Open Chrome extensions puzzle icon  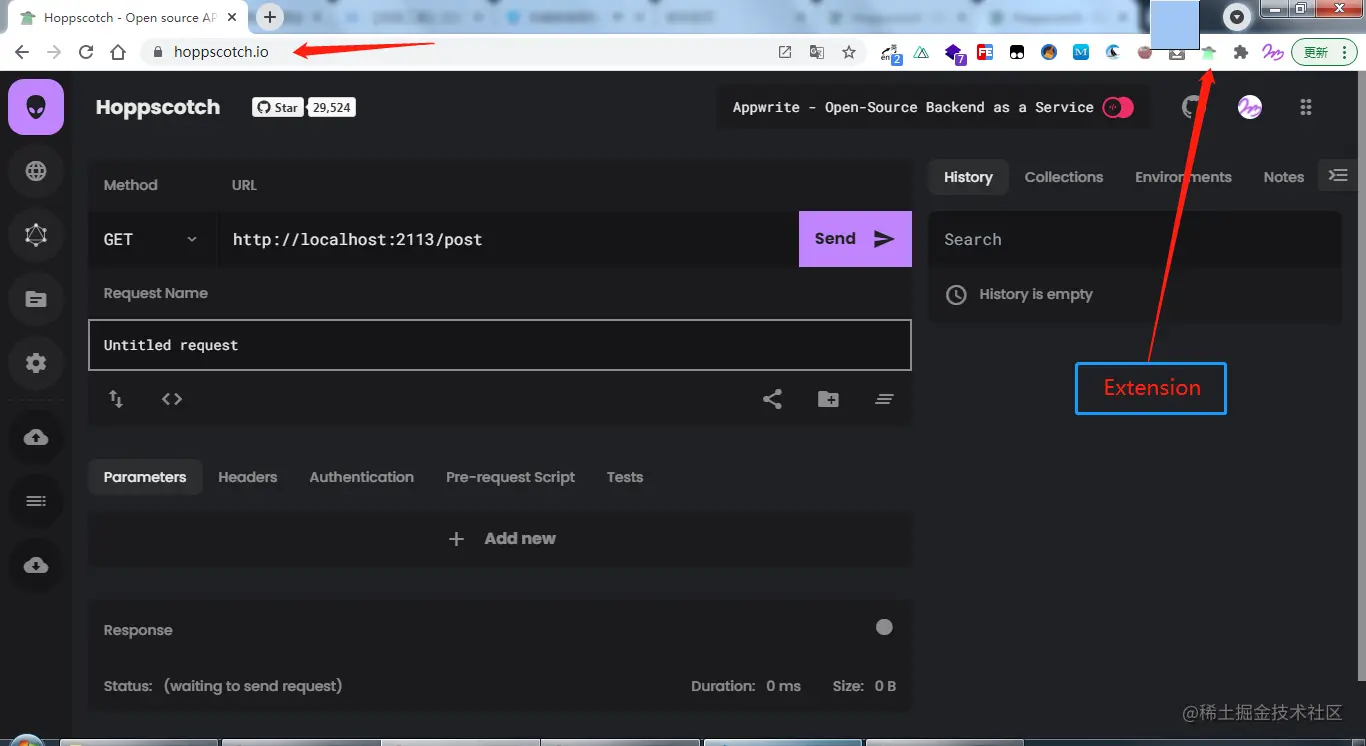(1241, 52)
